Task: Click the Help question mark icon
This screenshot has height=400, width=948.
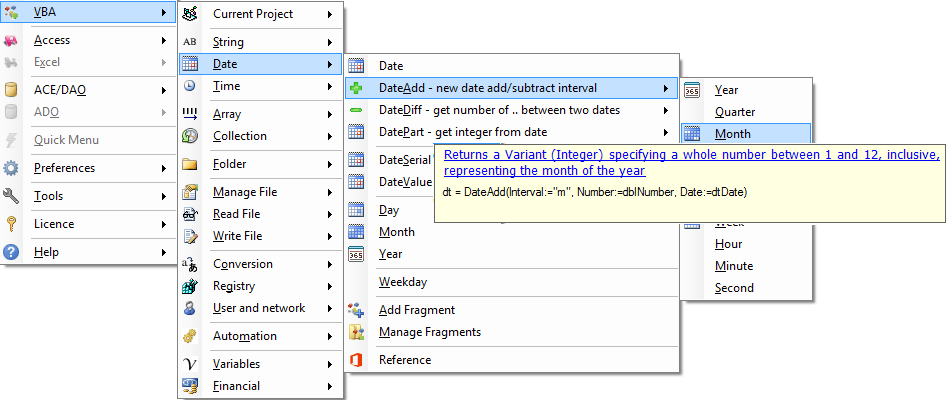Action: pyautogui.click(x=11, y=252)
